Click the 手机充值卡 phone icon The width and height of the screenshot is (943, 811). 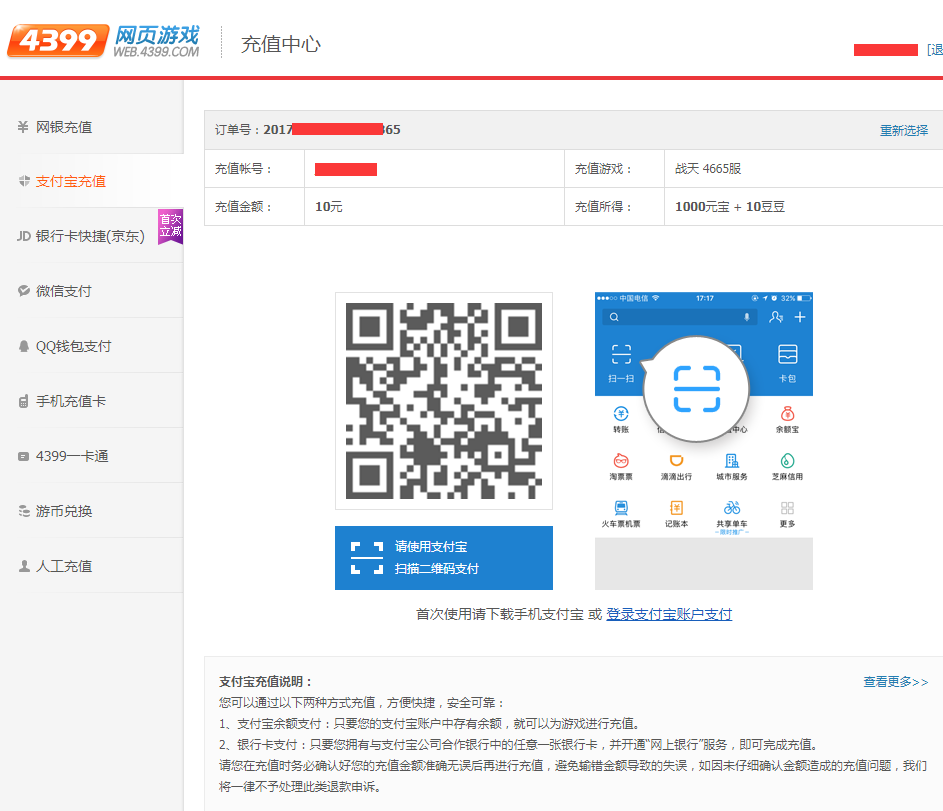click(x=24, y=401)
